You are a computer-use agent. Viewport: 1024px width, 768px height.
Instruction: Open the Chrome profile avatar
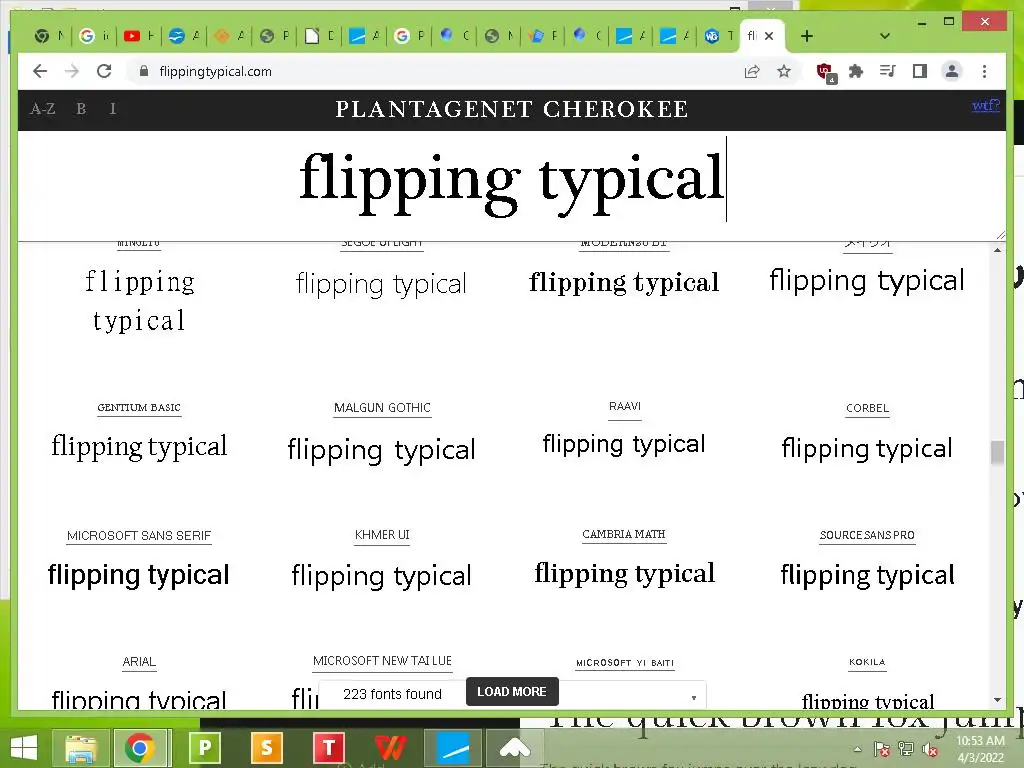(952, 71)
